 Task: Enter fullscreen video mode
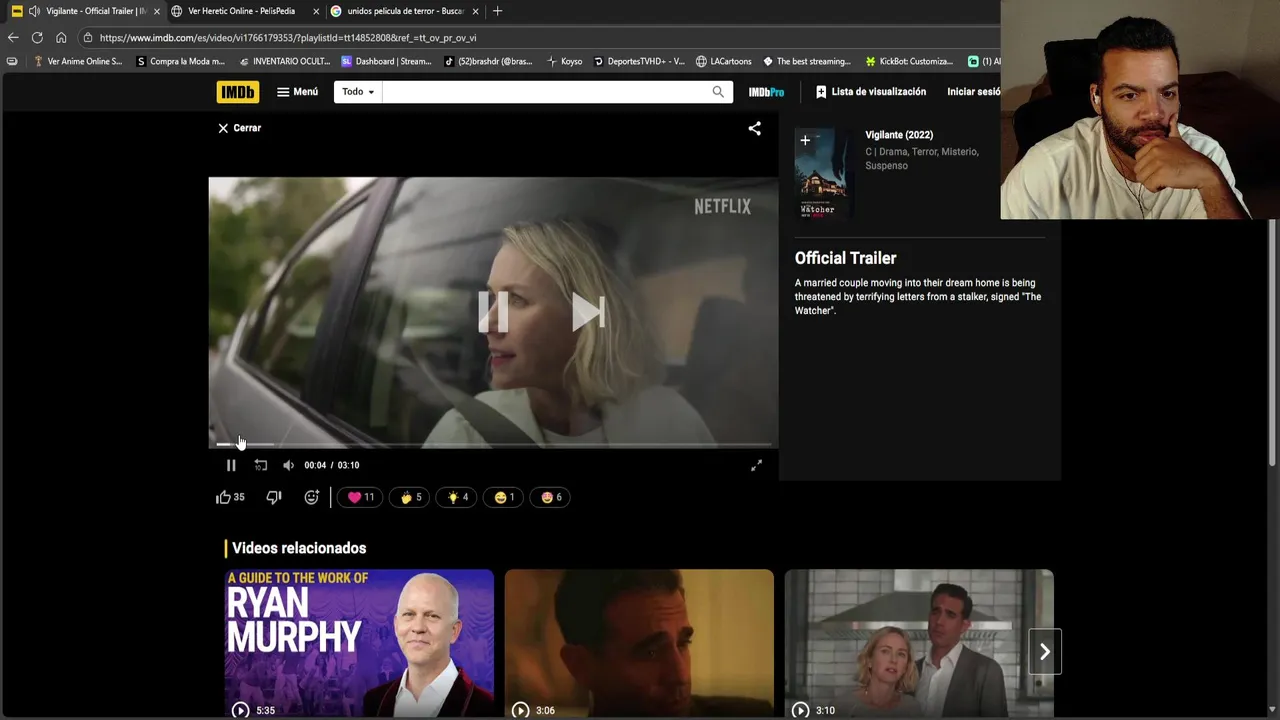coord(756,465)
